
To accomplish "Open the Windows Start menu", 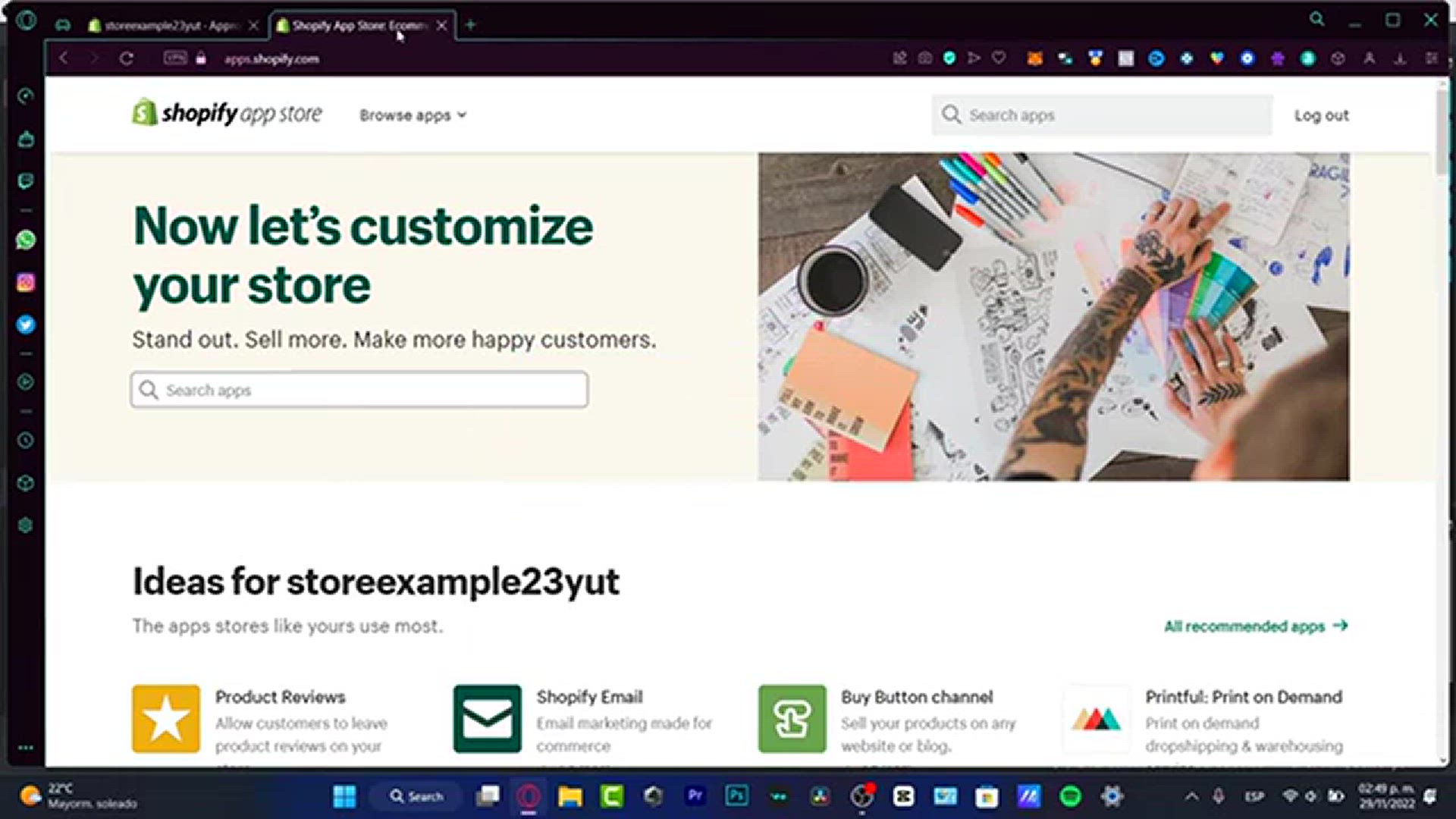I will pos(344,796).
